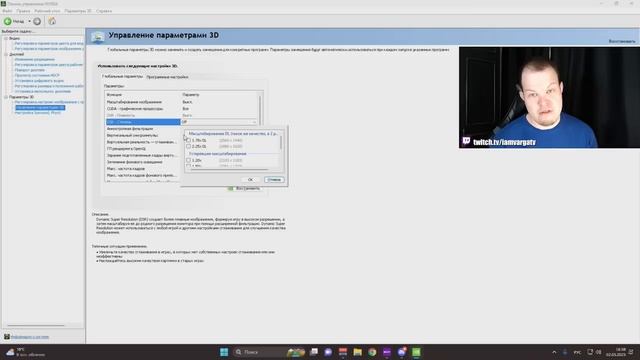Select Просмотр состояния HDCP tree item
Screen dimensions: 640x360
37,76
